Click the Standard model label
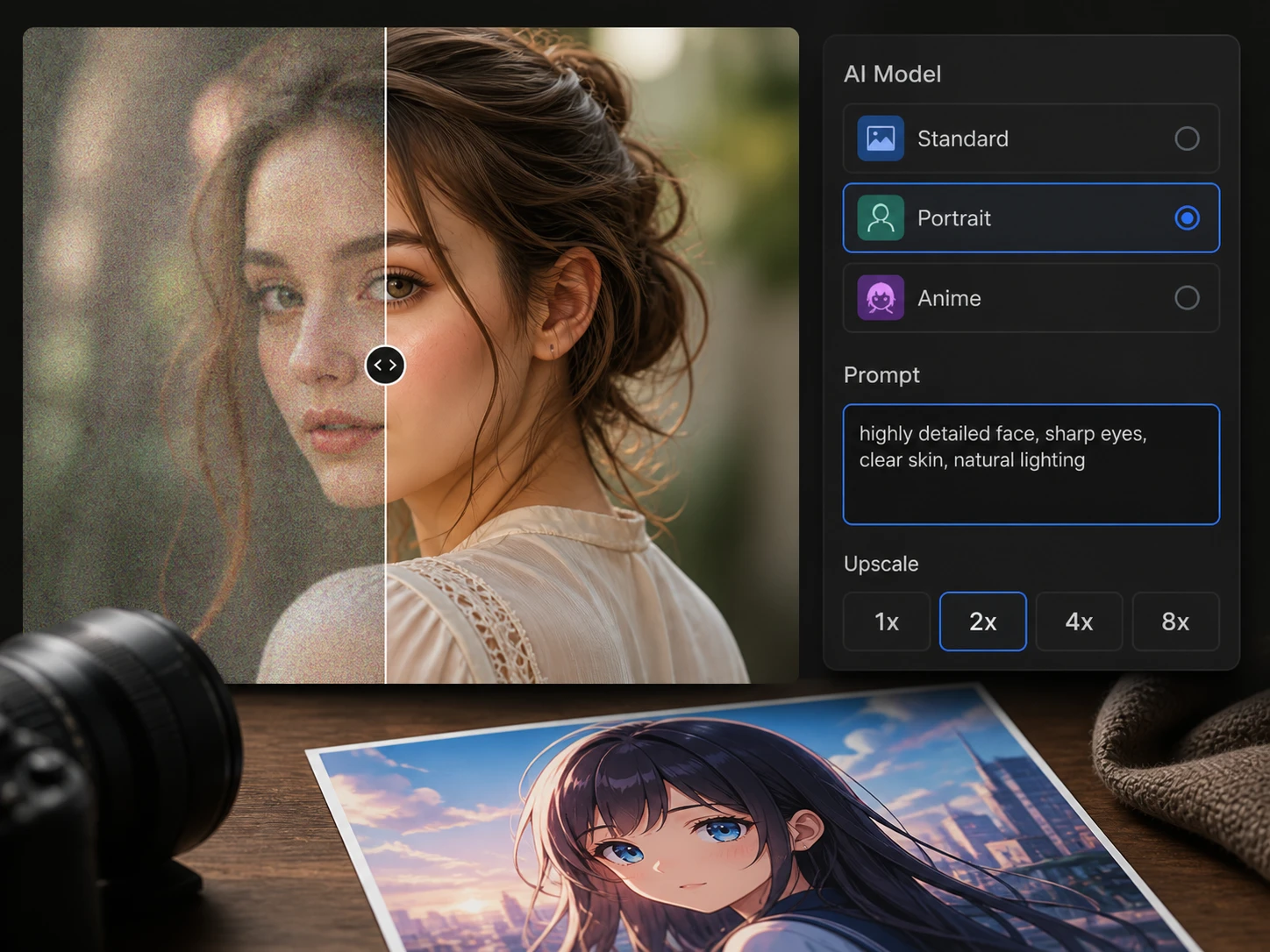The width and height of the screenshot is (1270, 952). coord(963,139)
